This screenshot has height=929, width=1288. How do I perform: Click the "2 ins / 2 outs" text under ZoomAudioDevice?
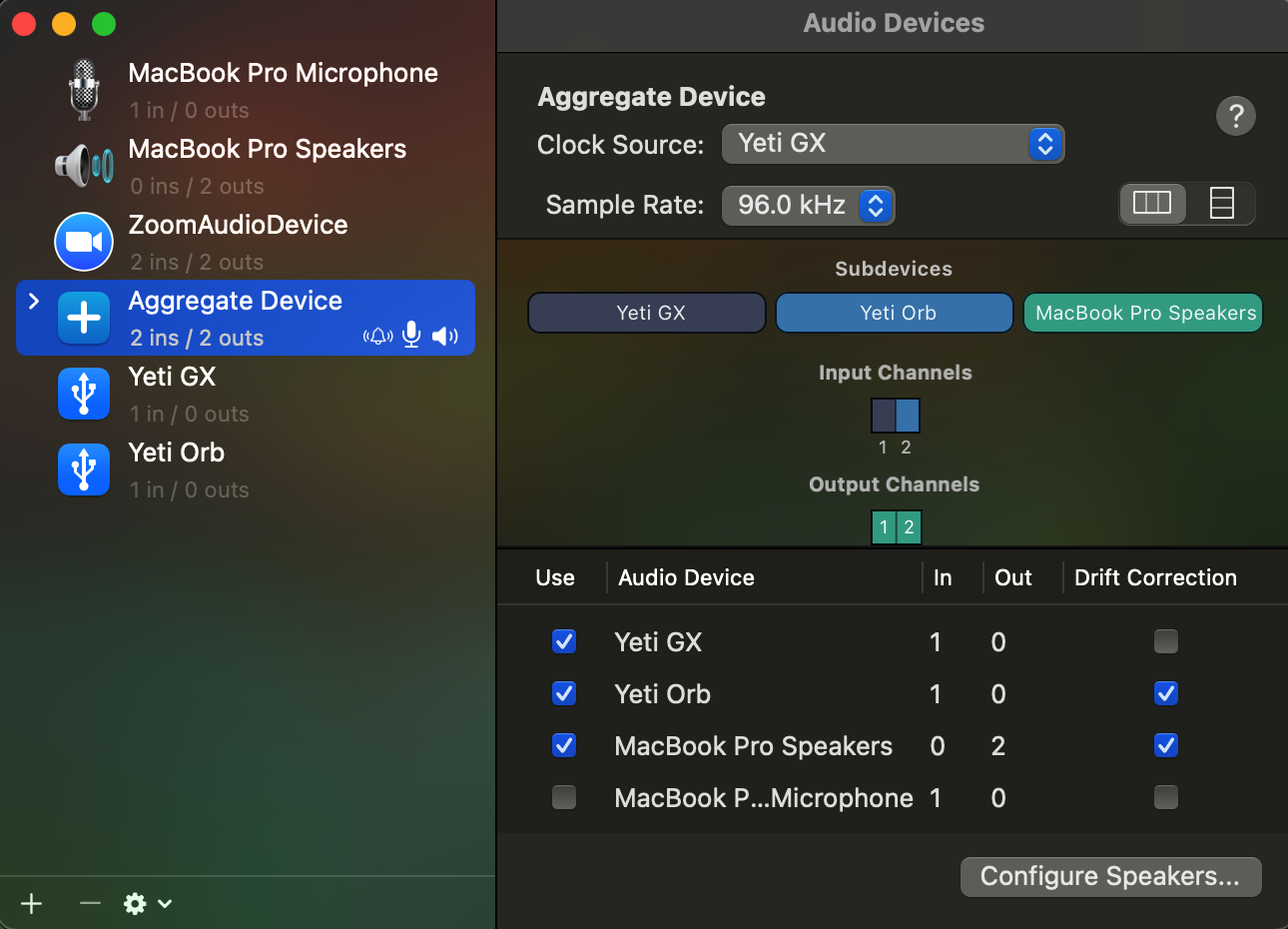pos(197,262)
